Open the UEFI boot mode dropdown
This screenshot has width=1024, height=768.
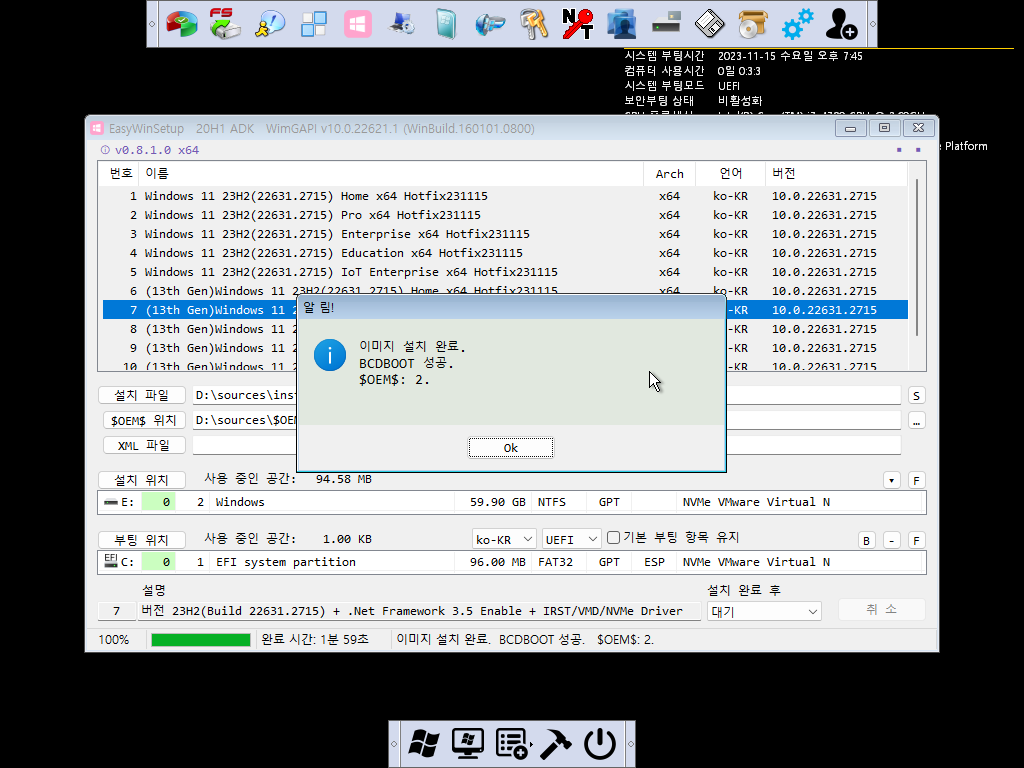click(x=571, y=539)
